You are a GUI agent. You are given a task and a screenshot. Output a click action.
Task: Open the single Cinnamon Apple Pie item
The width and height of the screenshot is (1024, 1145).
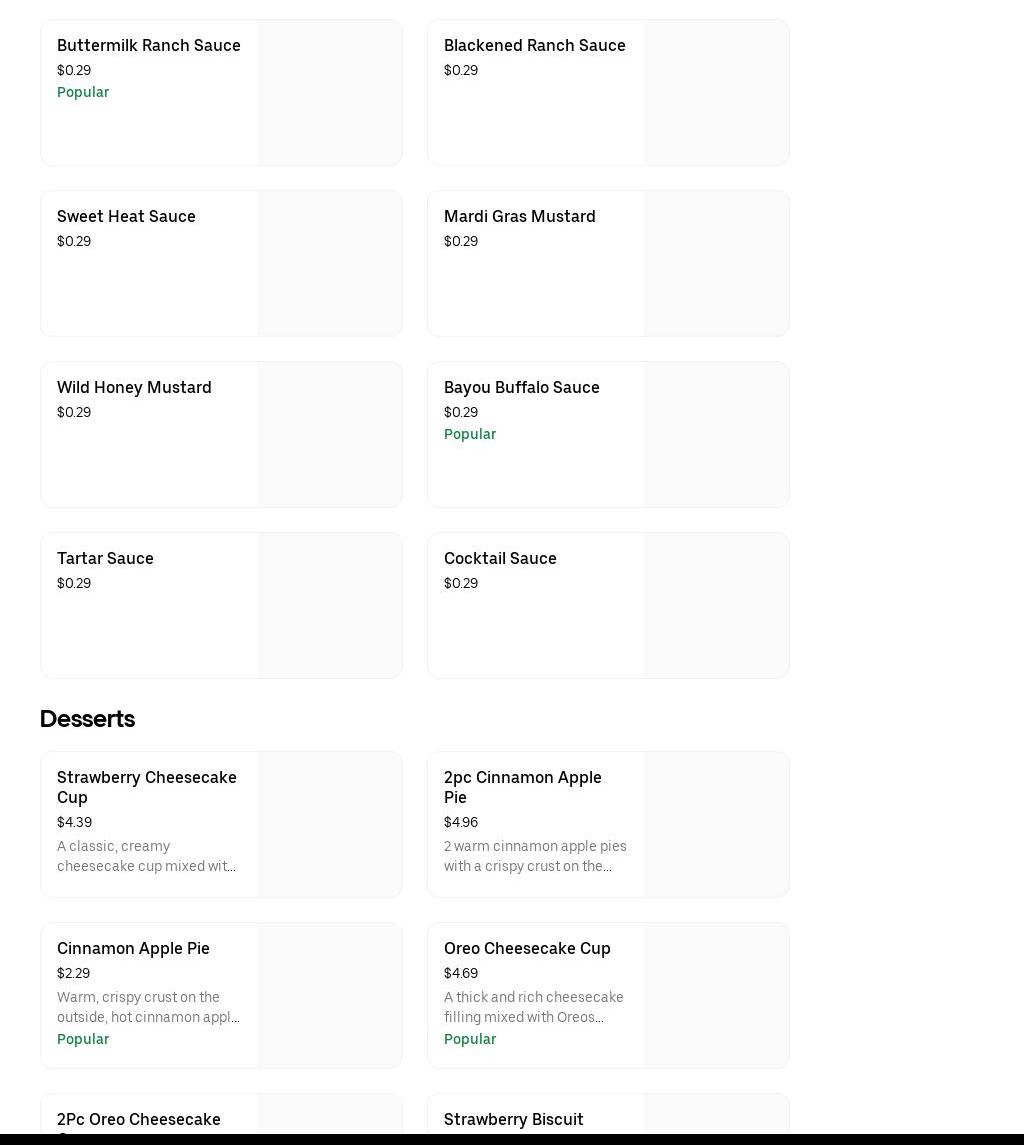pos(133,949)
